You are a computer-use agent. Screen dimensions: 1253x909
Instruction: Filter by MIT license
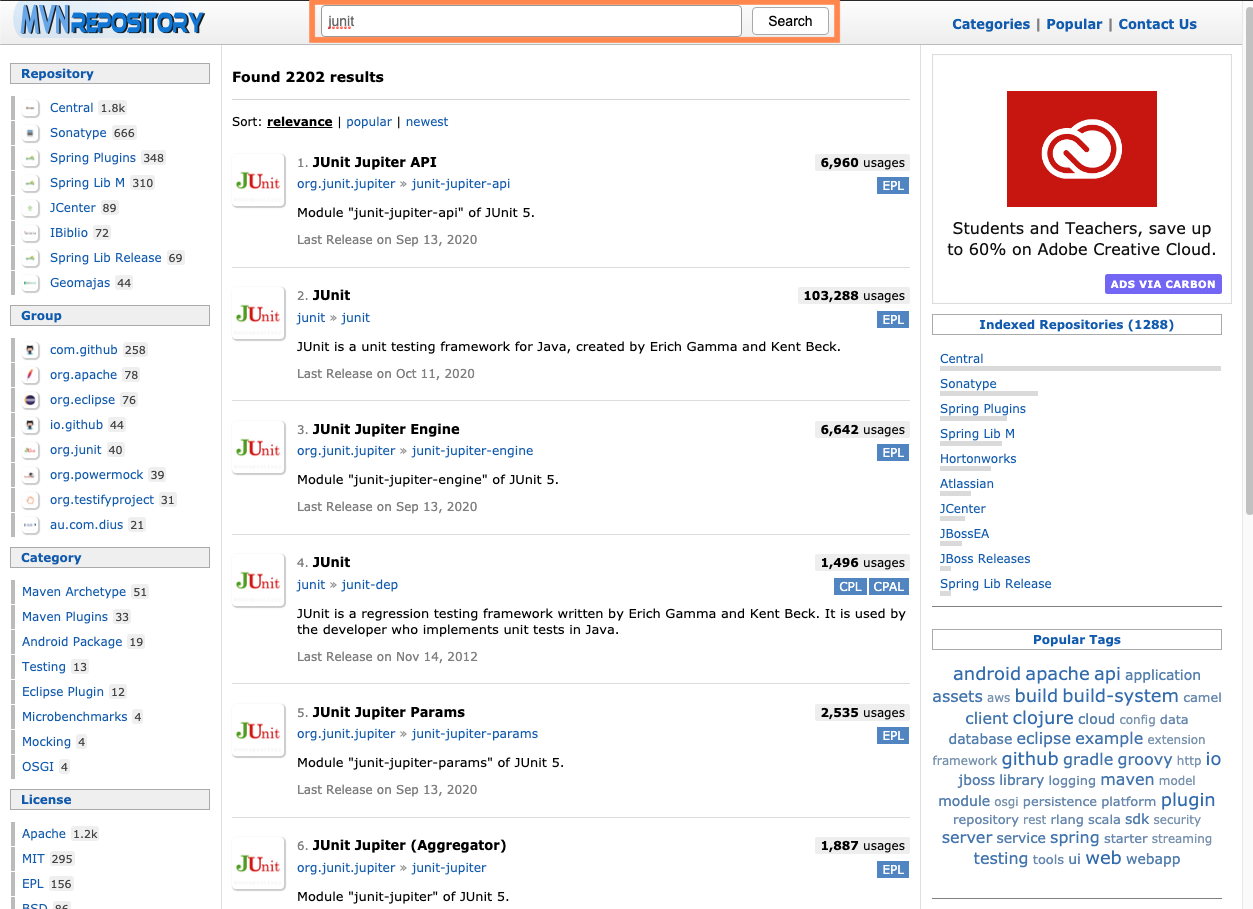(x=33, y=859)
